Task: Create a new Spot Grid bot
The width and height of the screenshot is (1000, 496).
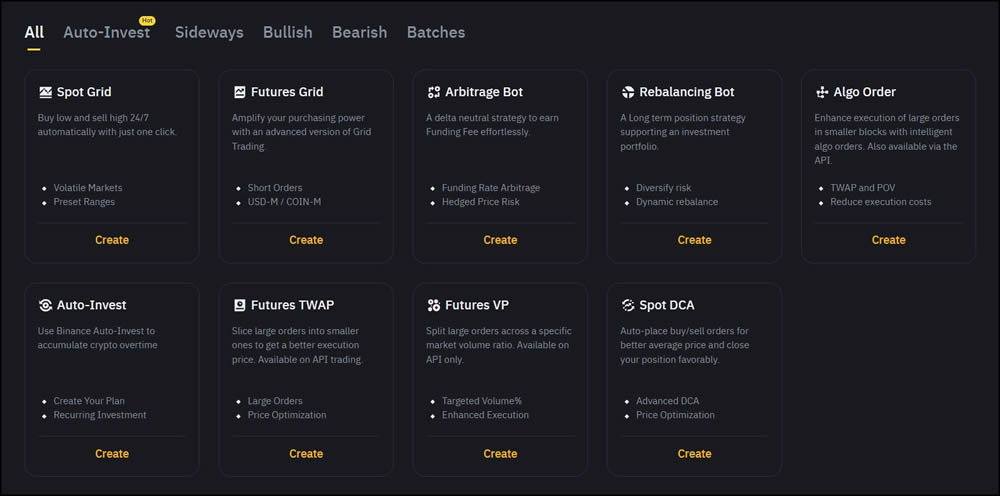Action: tap(112, 240)
